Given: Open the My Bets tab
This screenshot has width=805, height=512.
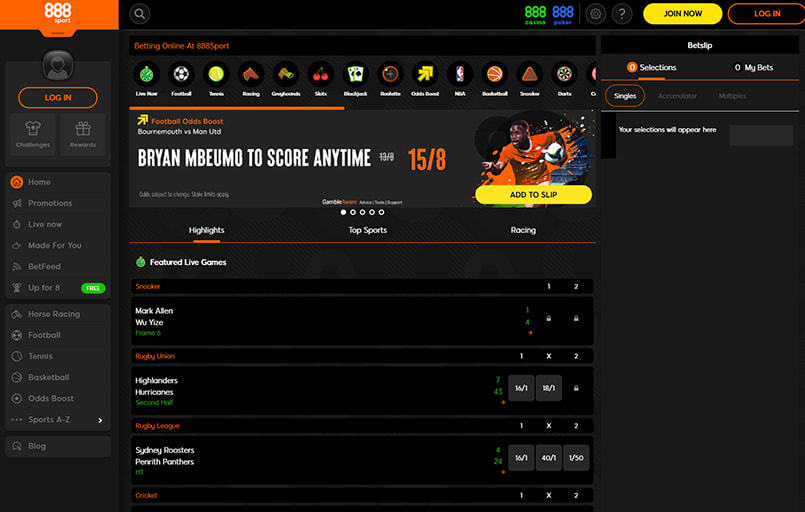Looking at the screenshot, I should [x=753, y=67].
